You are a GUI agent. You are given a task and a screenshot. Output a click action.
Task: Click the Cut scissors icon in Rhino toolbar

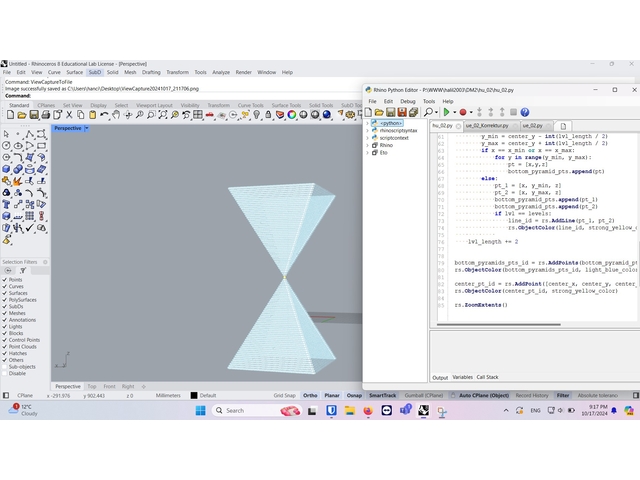[x=69, y=115]
